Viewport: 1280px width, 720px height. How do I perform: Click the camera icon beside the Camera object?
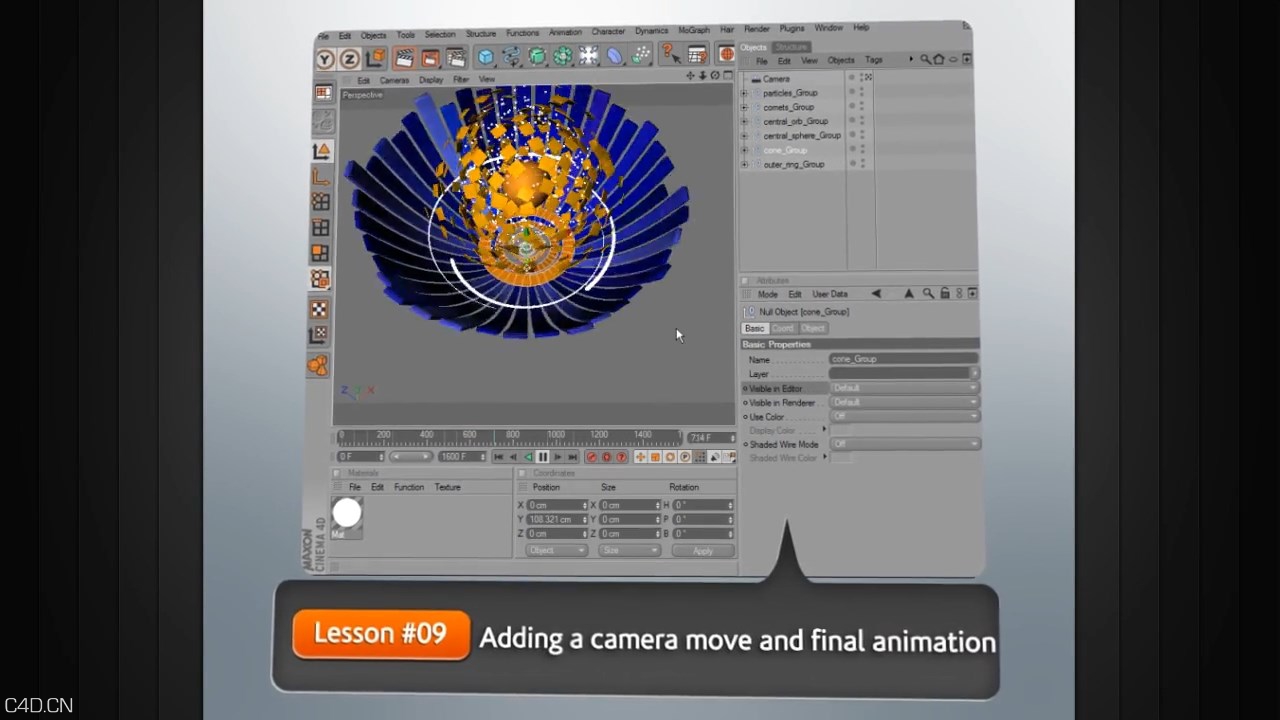point(756,78)
